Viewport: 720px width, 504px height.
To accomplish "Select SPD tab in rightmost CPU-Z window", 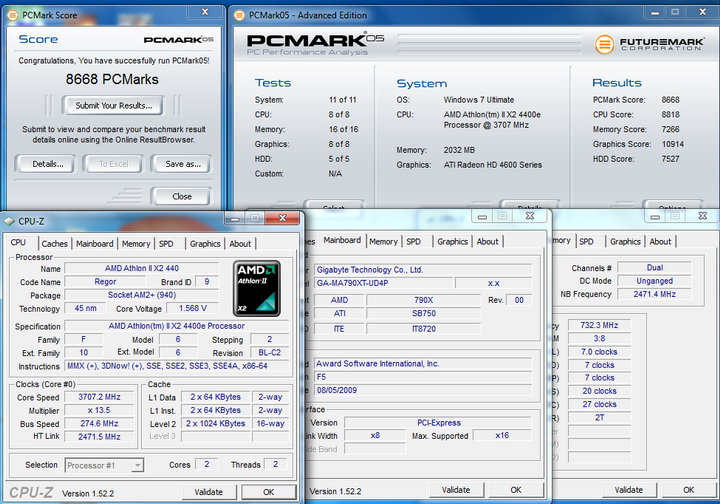I will click(x=586, y=241).
